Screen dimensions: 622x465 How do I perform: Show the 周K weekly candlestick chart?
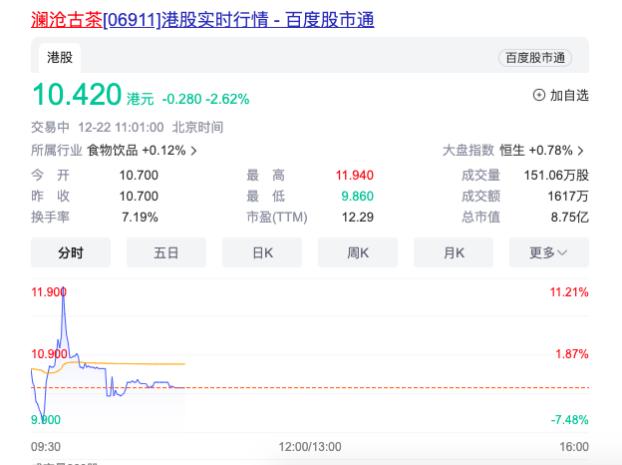358,253
